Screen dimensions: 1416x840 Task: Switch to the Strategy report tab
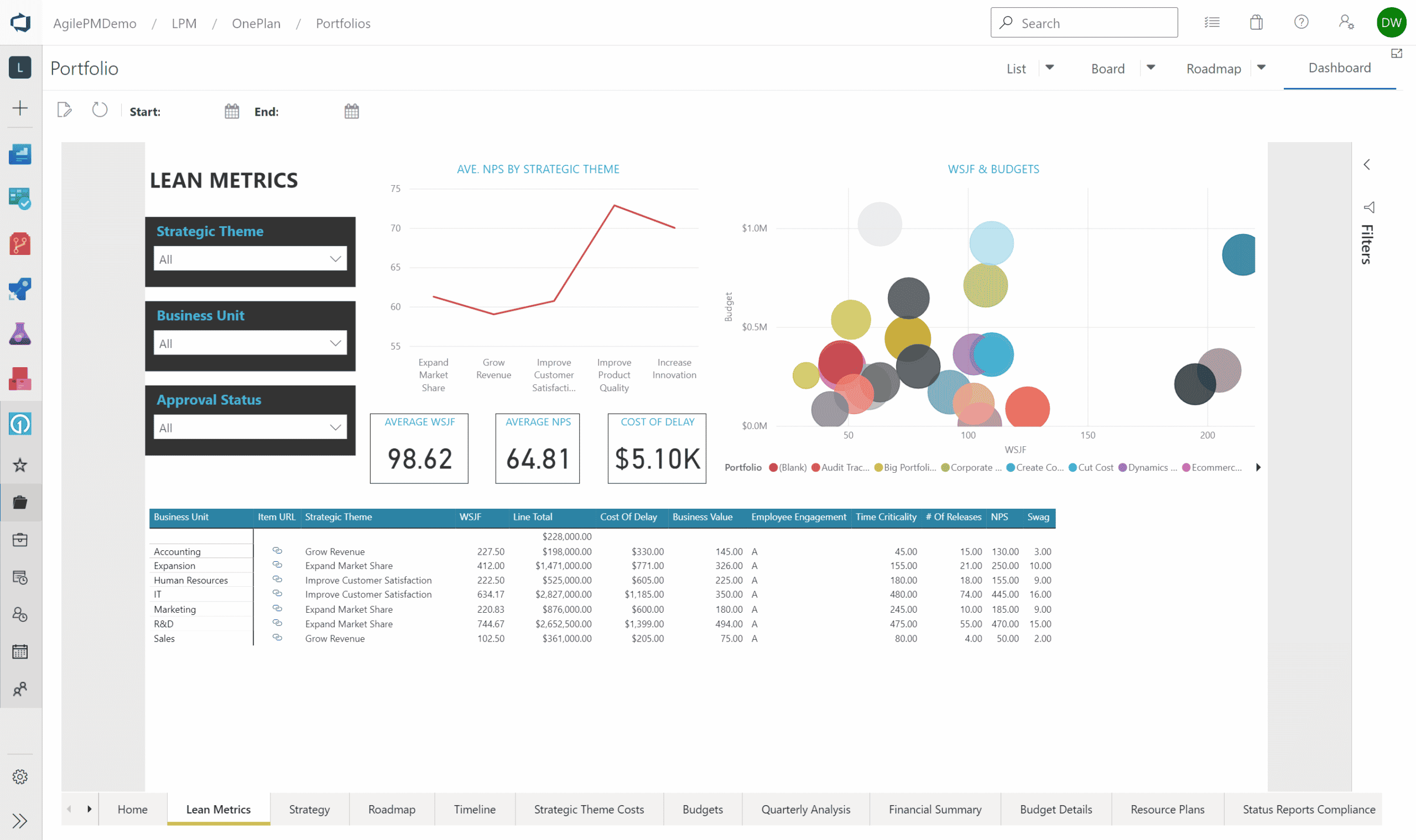(309, 810)
